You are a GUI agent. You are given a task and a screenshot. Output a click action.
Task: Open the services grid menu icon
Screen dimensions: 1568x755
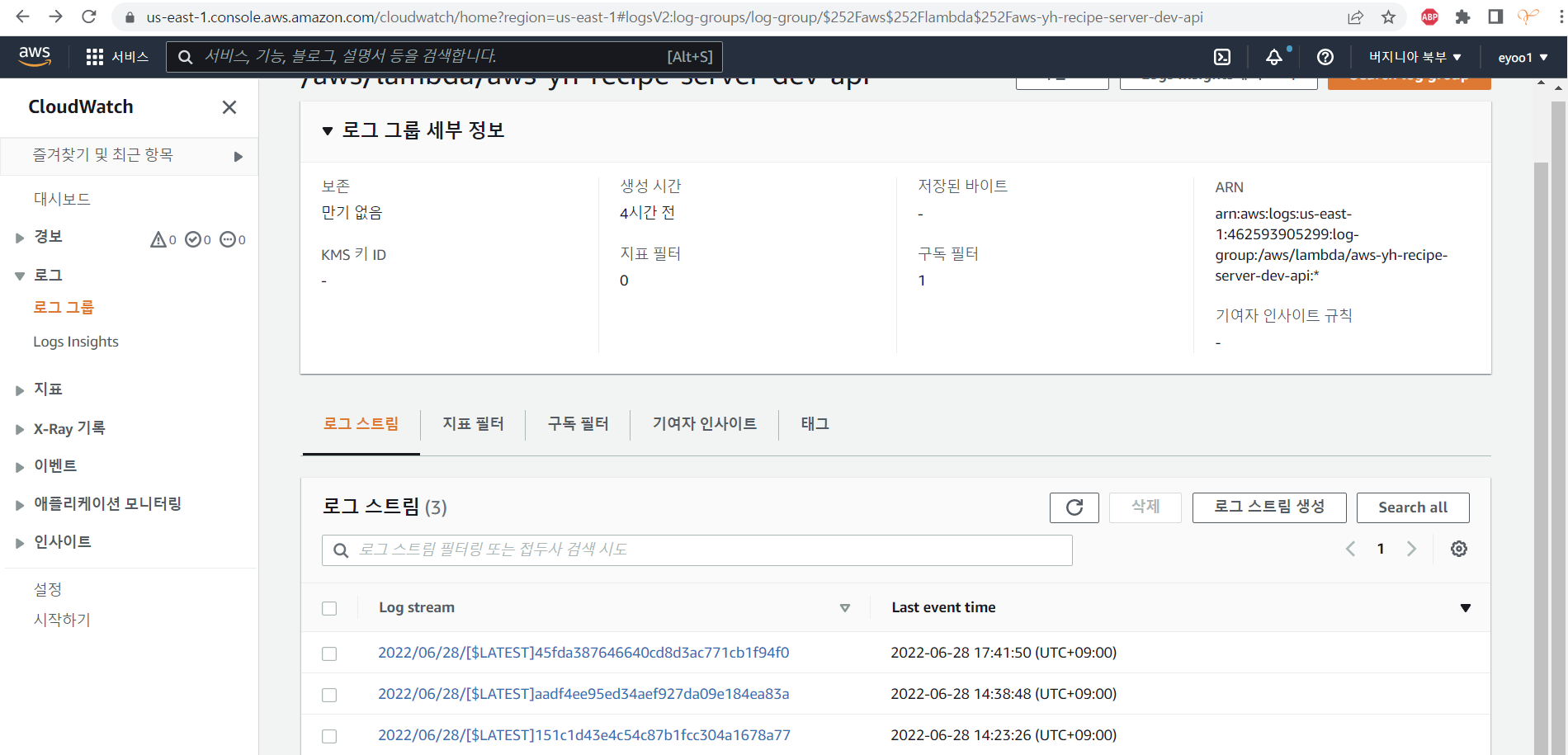point(95,57)
